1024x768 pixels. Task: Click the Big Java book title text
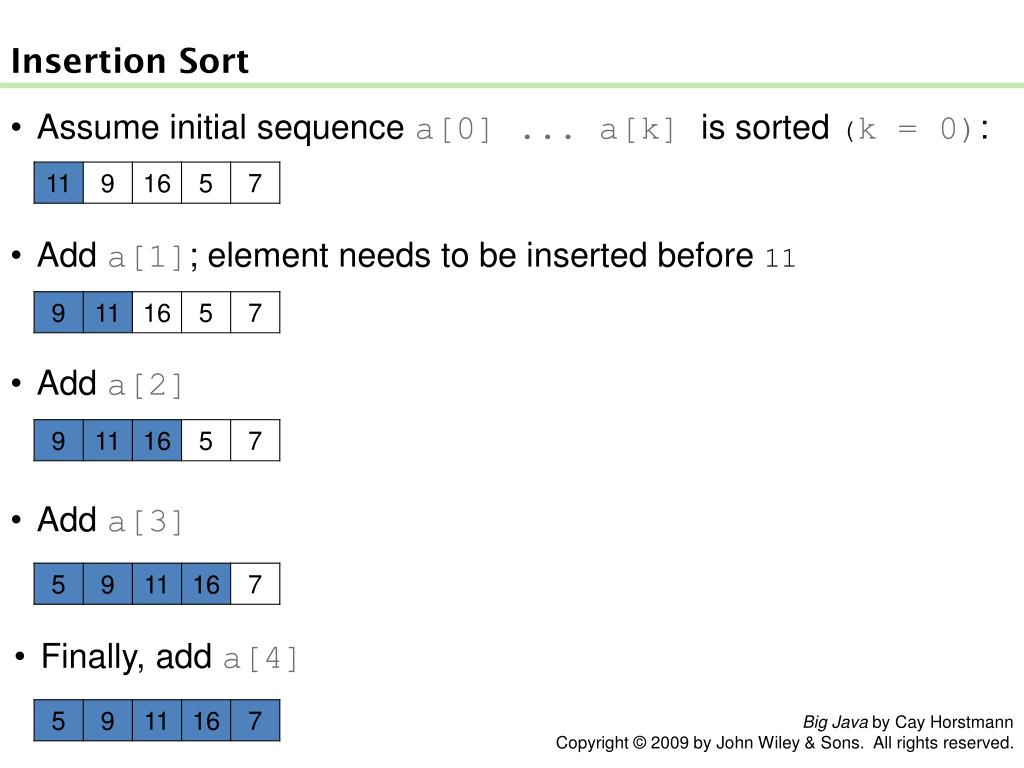click(835, 722)
